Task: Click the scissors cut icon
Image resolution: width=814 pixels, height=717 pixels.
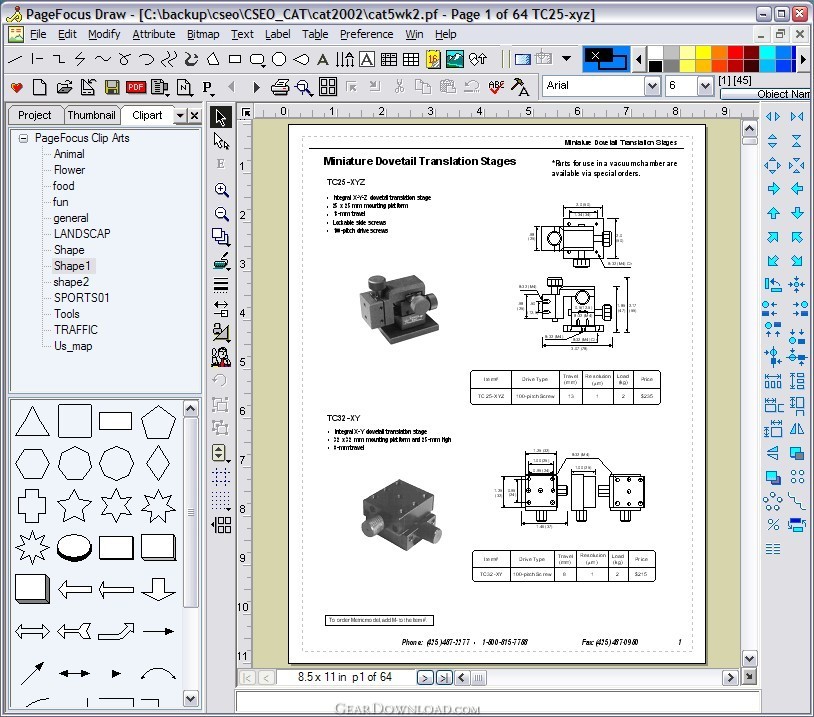Action: click(399, 86)
